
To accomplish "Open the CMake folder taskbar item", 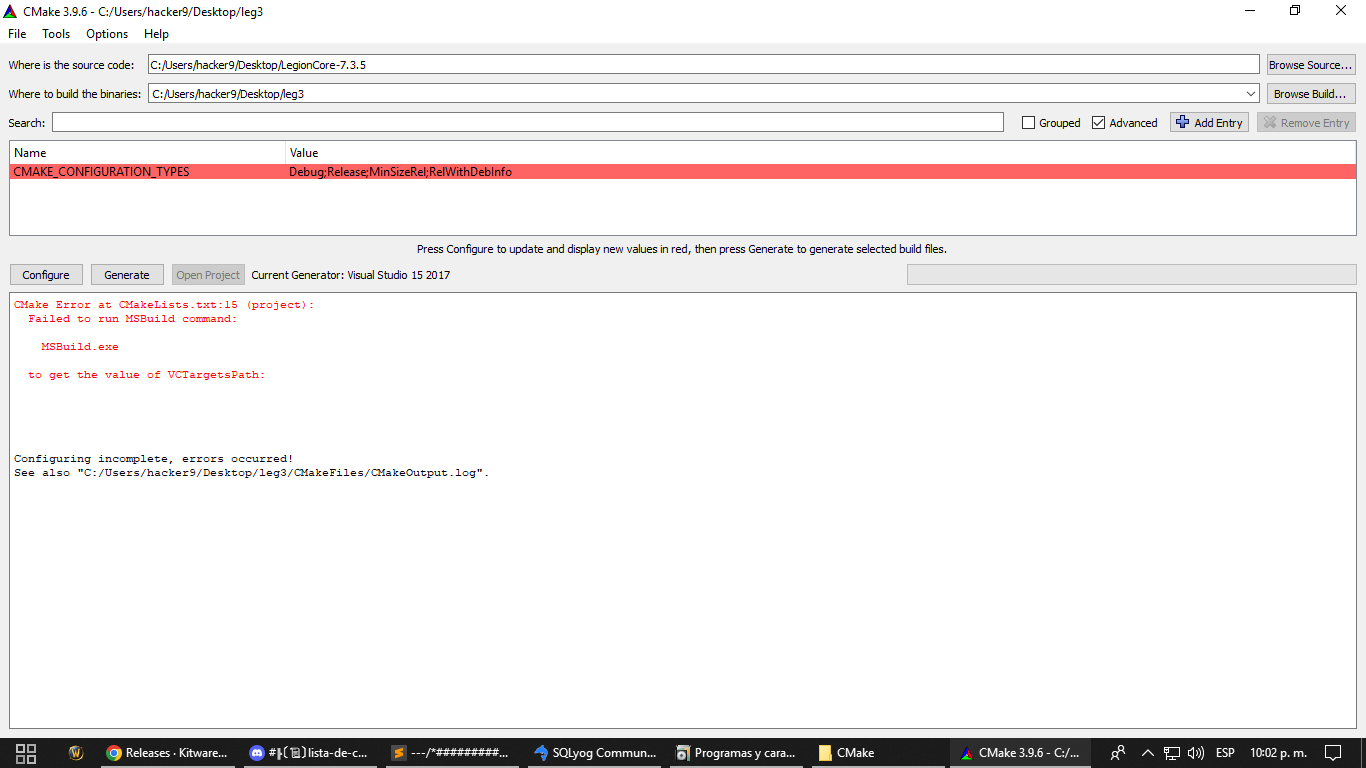I will coord(878,753).
